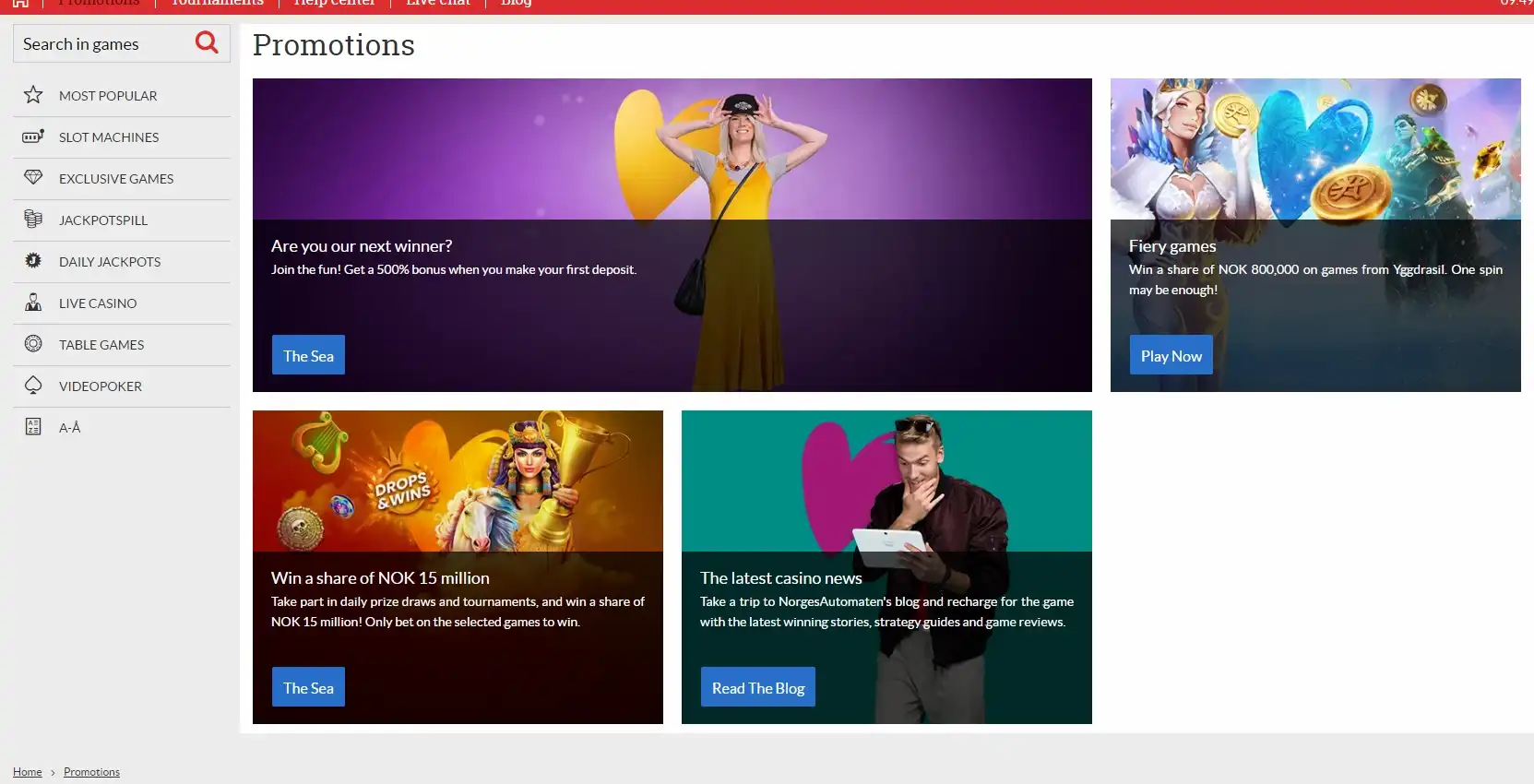Click the Jackpotspill coins icon

33,220
